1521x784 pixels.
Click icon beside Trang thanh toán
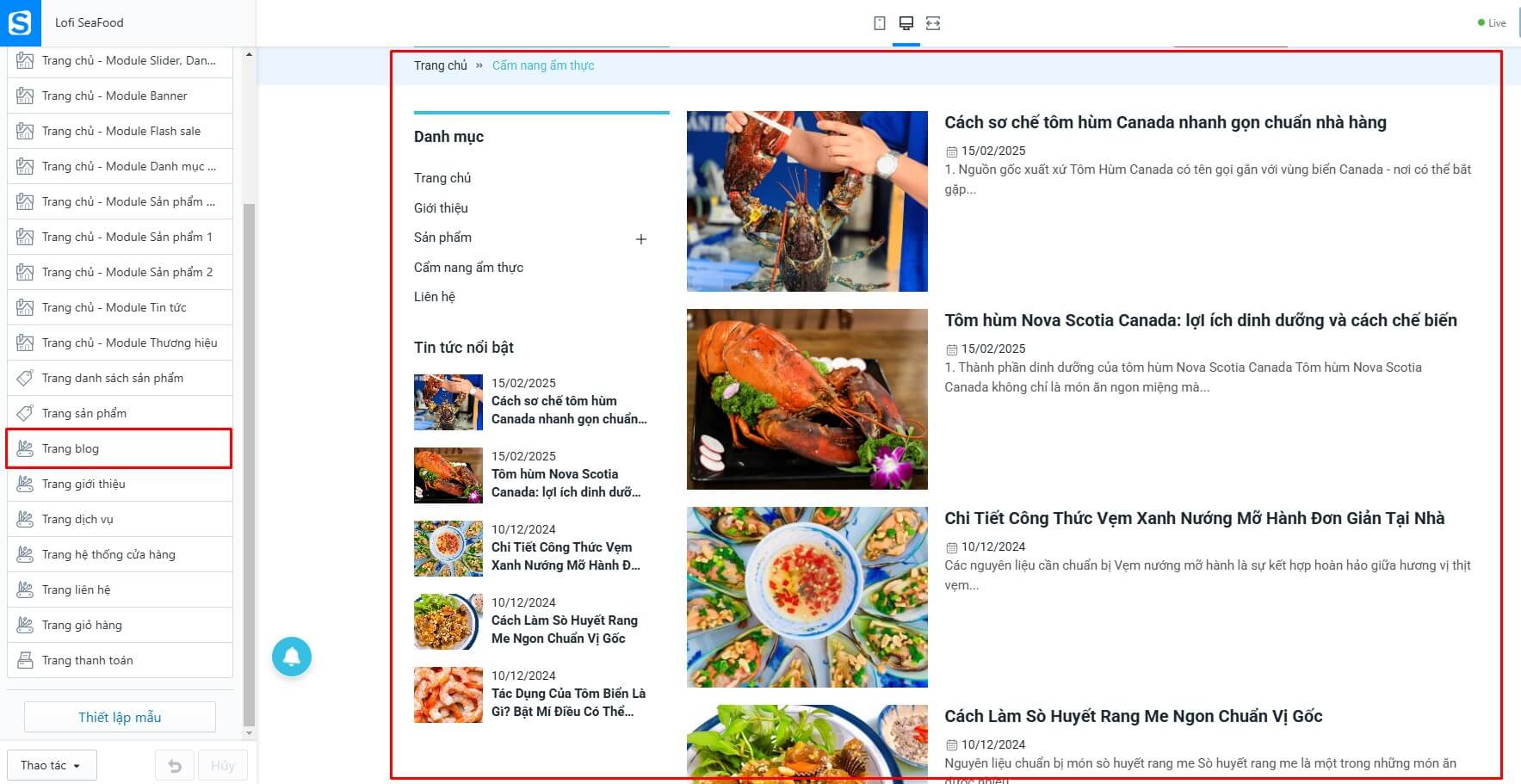tap(26, 660)
